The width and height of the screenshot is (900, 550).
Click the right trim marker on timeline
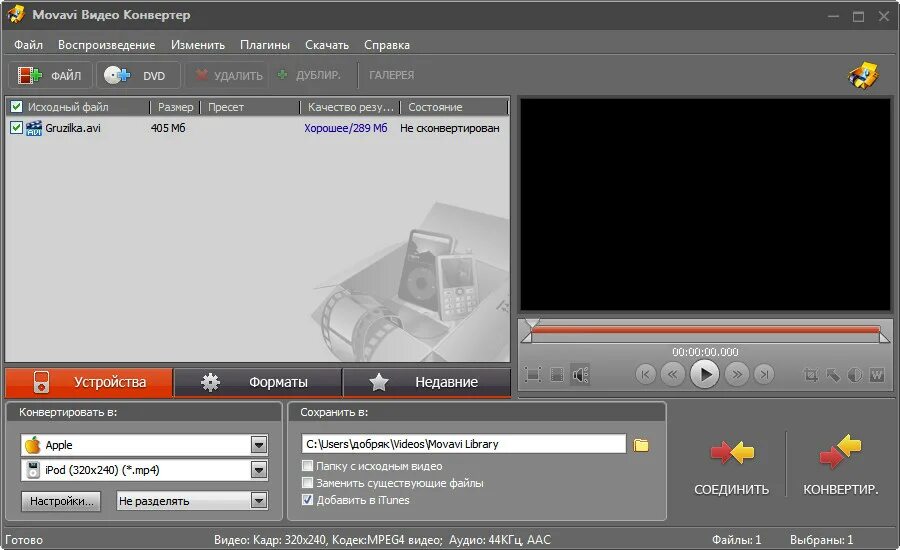pyautogui.click(x=885, y=336)
